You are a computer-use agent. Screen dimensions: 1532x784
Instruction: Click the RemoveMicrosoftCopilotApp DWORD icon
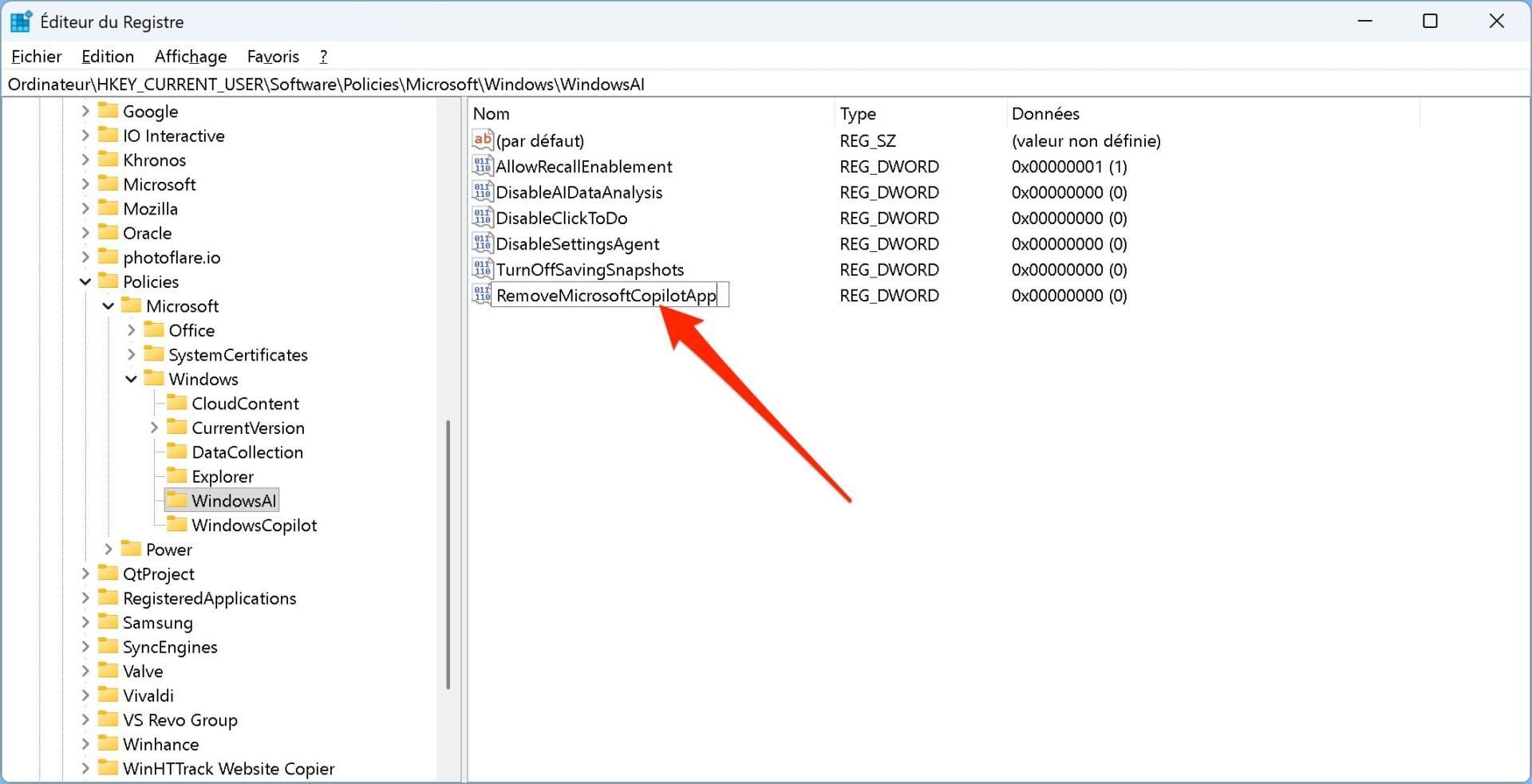point(482,295)
